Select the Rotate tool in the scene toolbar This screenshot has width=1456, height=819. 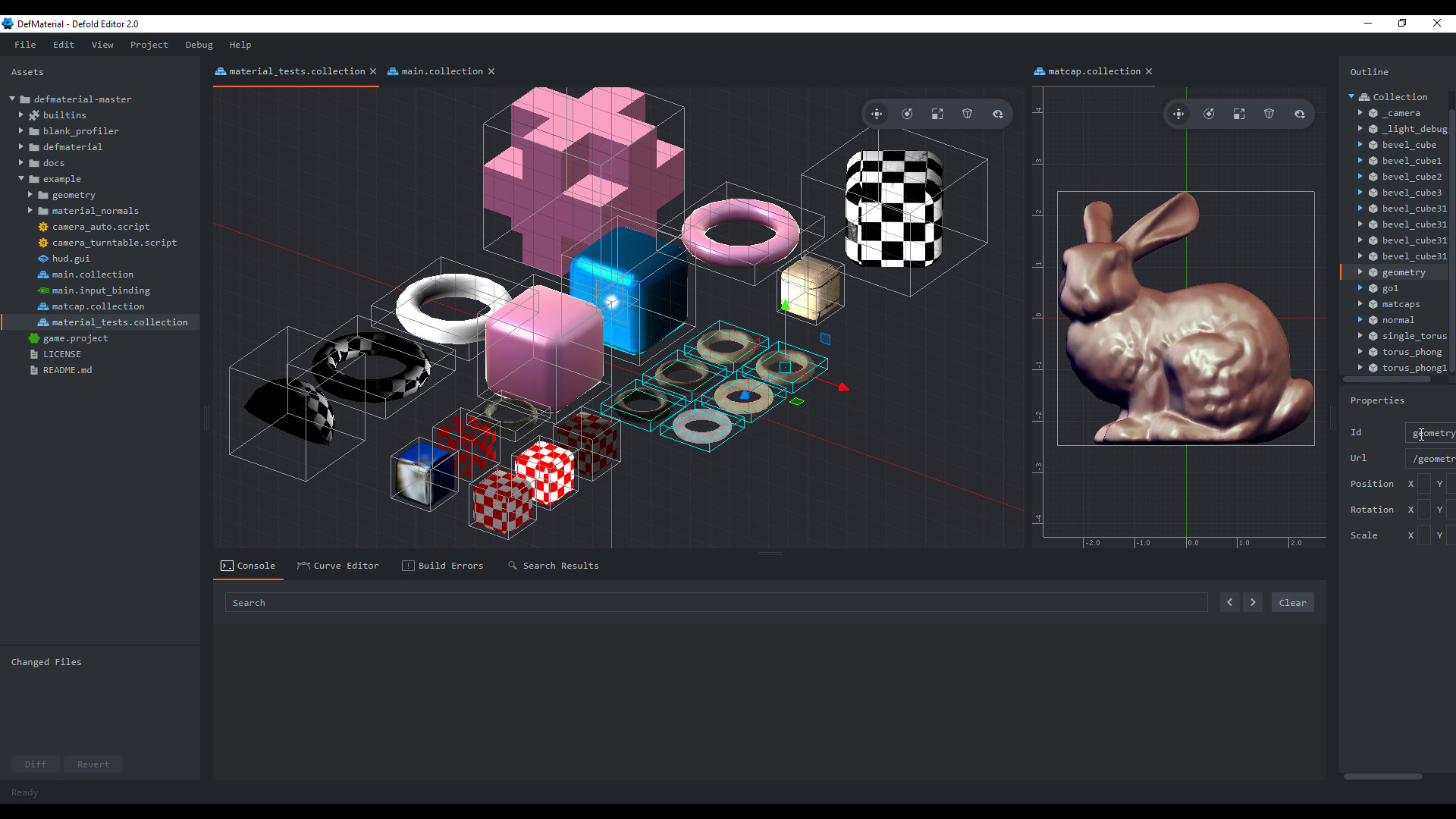click(x=908, y=114)
